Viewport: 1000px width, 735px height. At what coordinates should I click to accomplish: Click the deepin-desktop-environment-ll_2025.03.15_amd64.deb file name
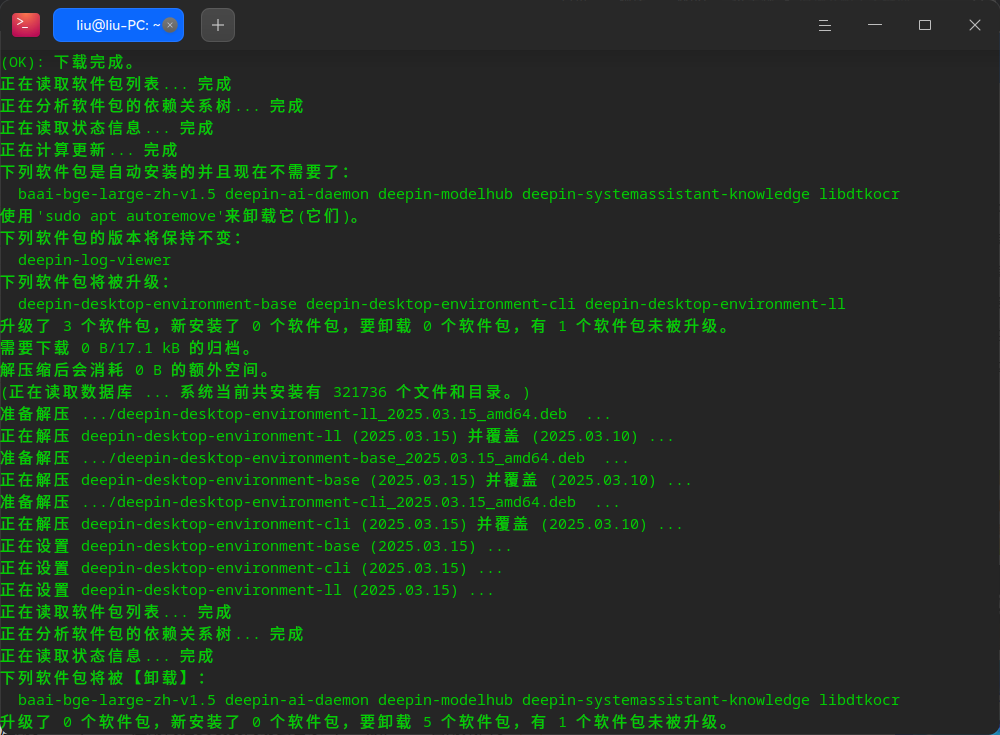pos(342,414)
